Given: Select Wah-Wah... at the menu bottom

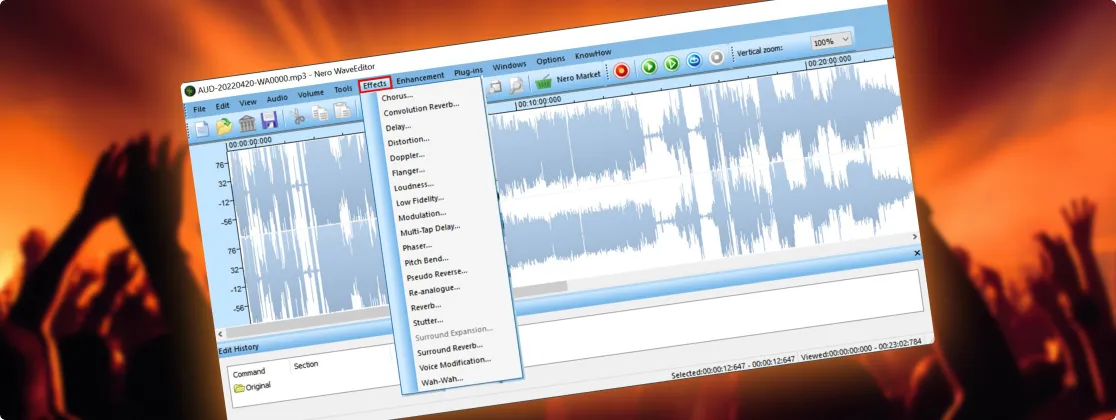Looking at the screenshot, I should point(442,380).
